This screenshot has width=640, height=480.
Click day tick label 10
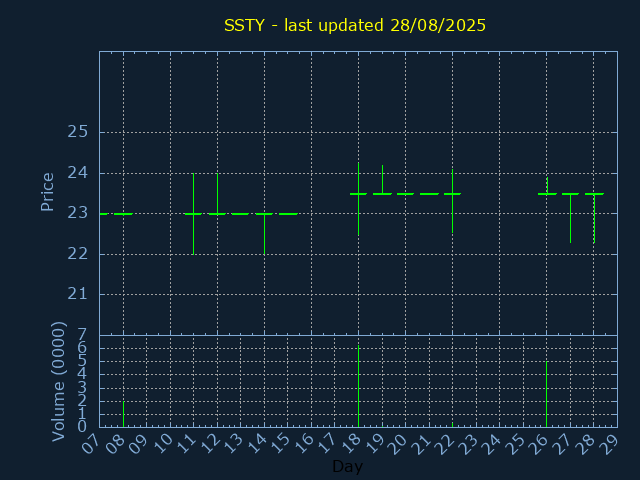[x=163, y=443]
